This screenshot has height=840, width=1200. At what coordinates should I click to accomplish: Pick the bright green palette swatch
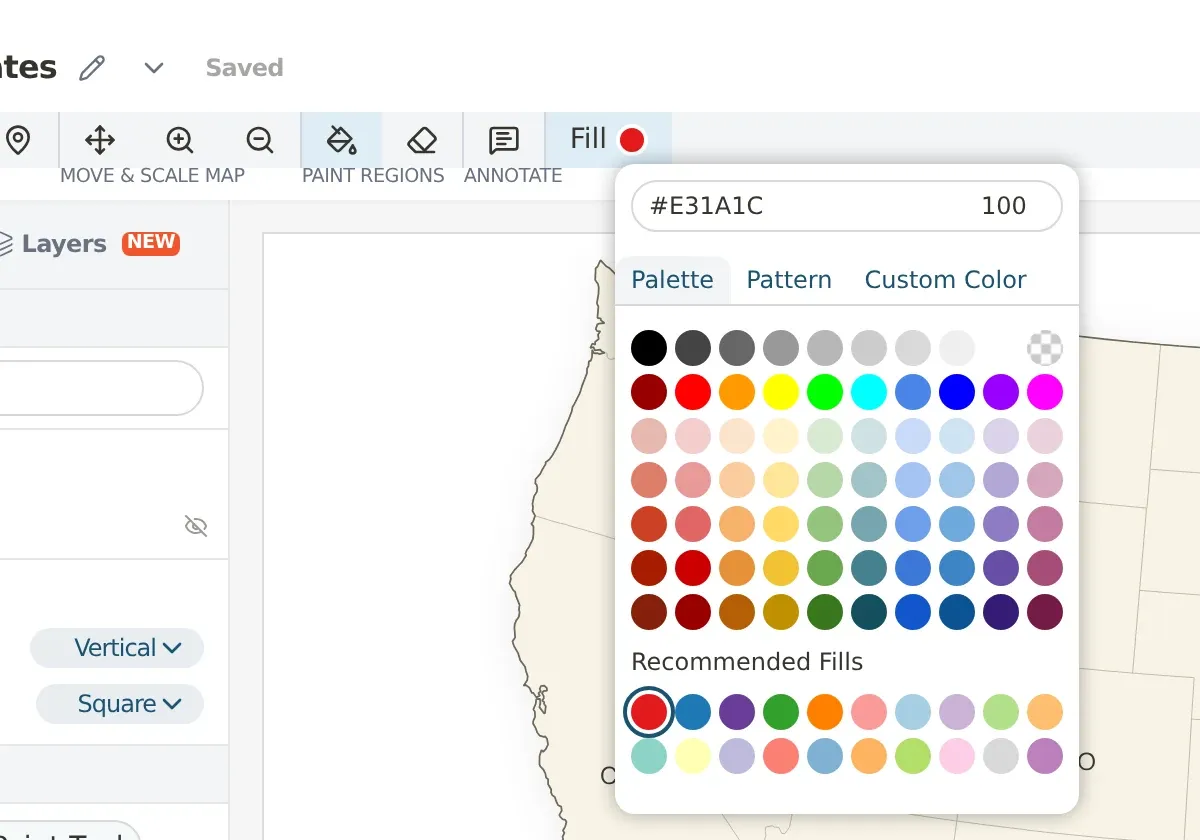click(825, 392)
